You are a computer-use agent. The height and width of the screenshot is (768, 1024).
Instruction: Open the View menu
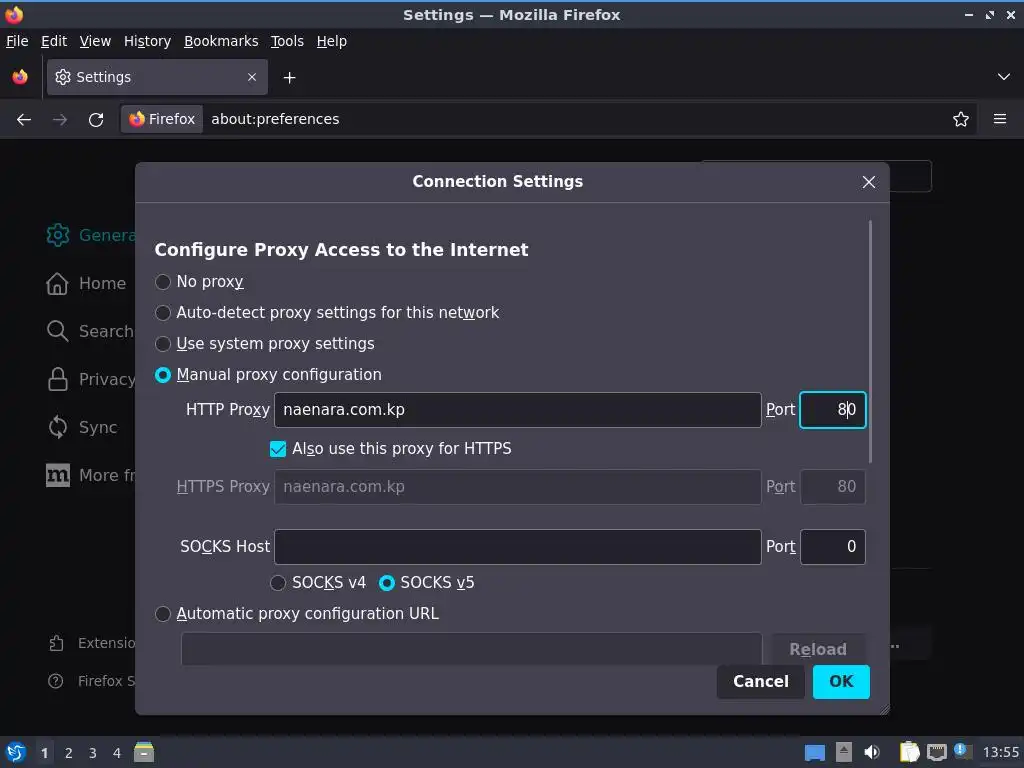tap(95, 41)
